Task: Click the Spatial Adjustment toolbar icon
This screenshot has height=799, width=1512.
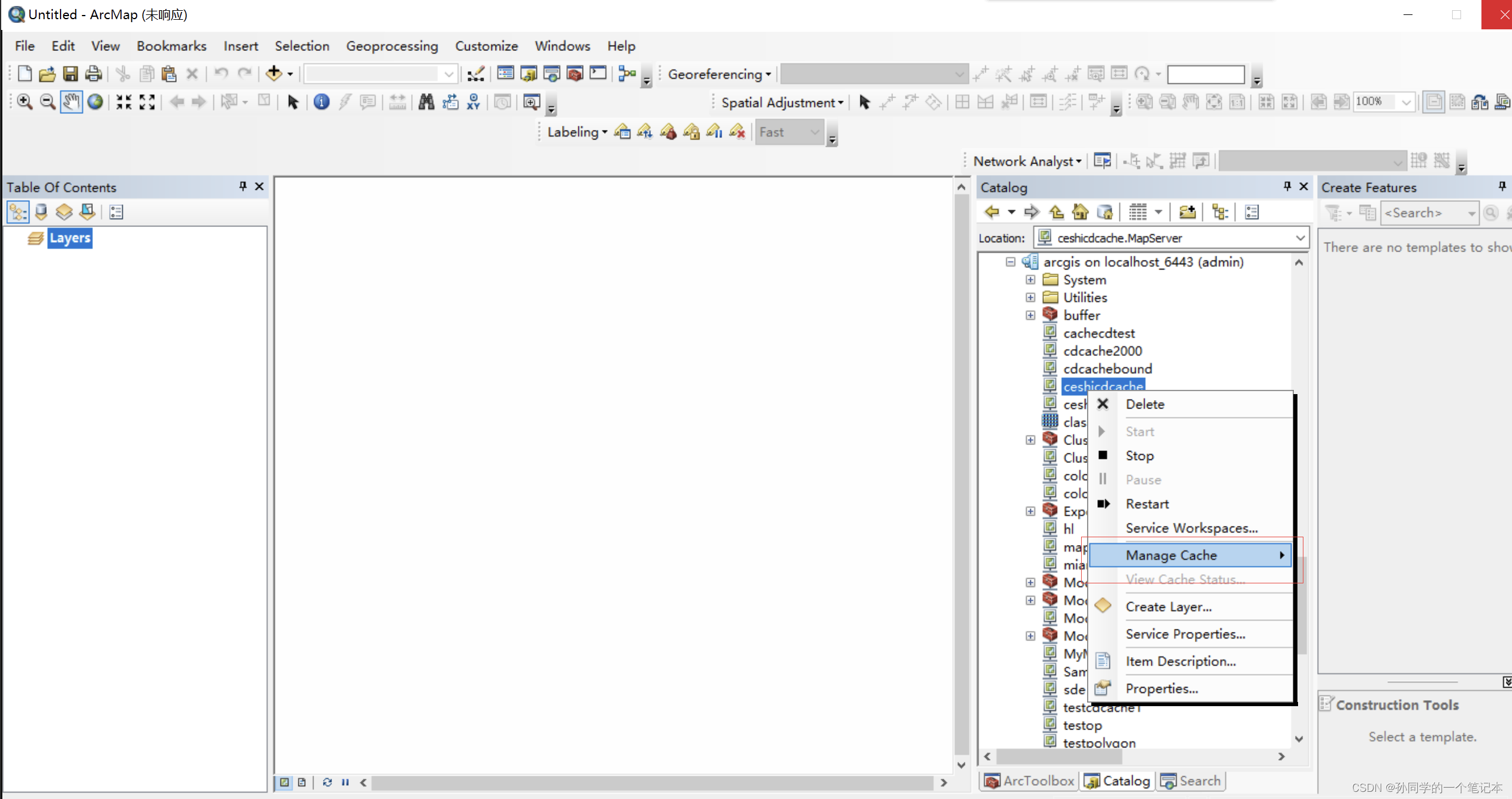Action: [781, 102]
